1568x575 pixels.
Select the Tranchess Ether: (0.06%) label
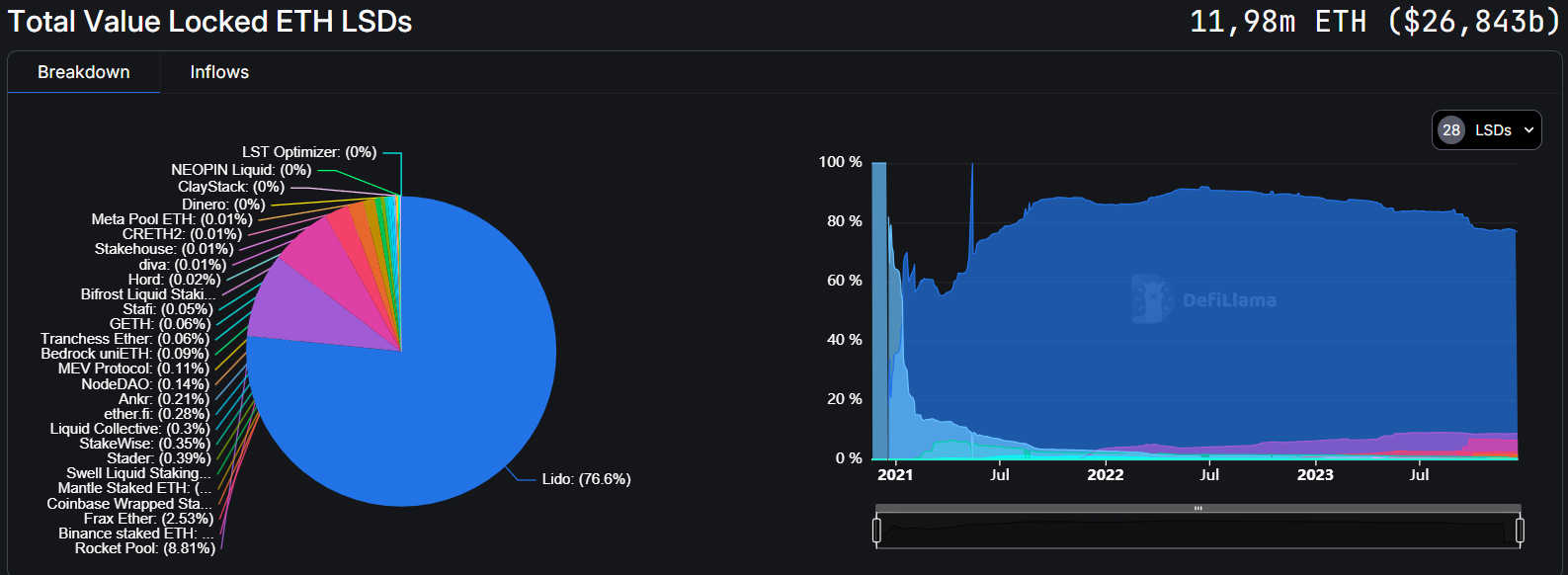coord(125,339)
